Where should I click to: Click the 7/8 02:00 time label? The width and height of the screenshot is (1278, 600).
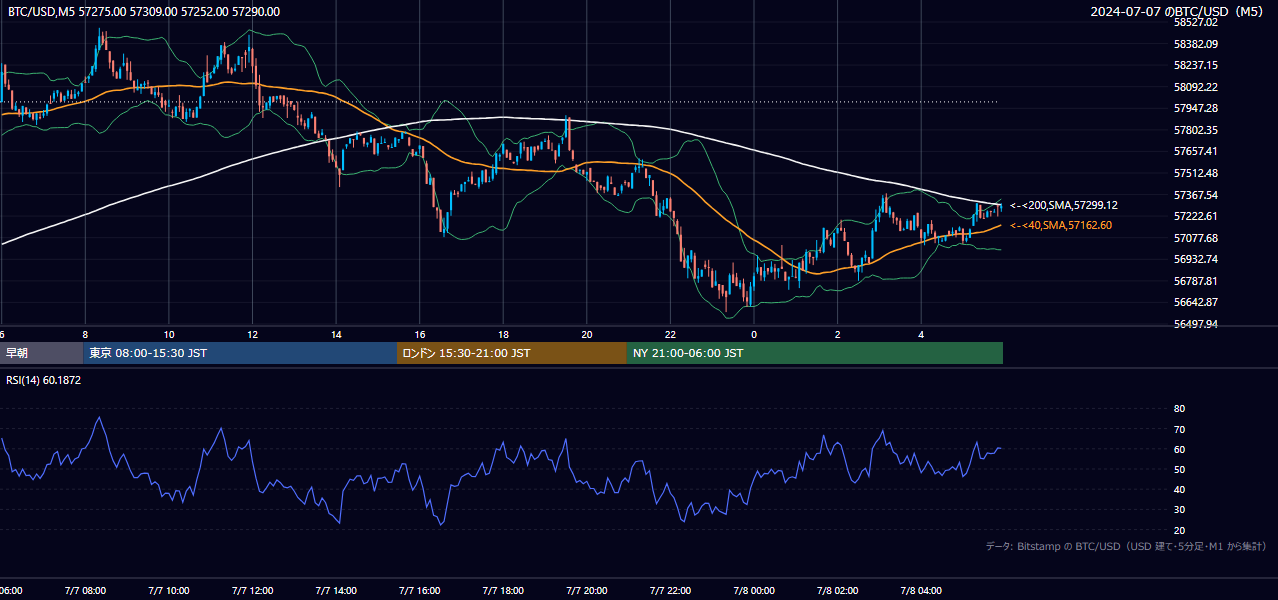pos(838,591)
